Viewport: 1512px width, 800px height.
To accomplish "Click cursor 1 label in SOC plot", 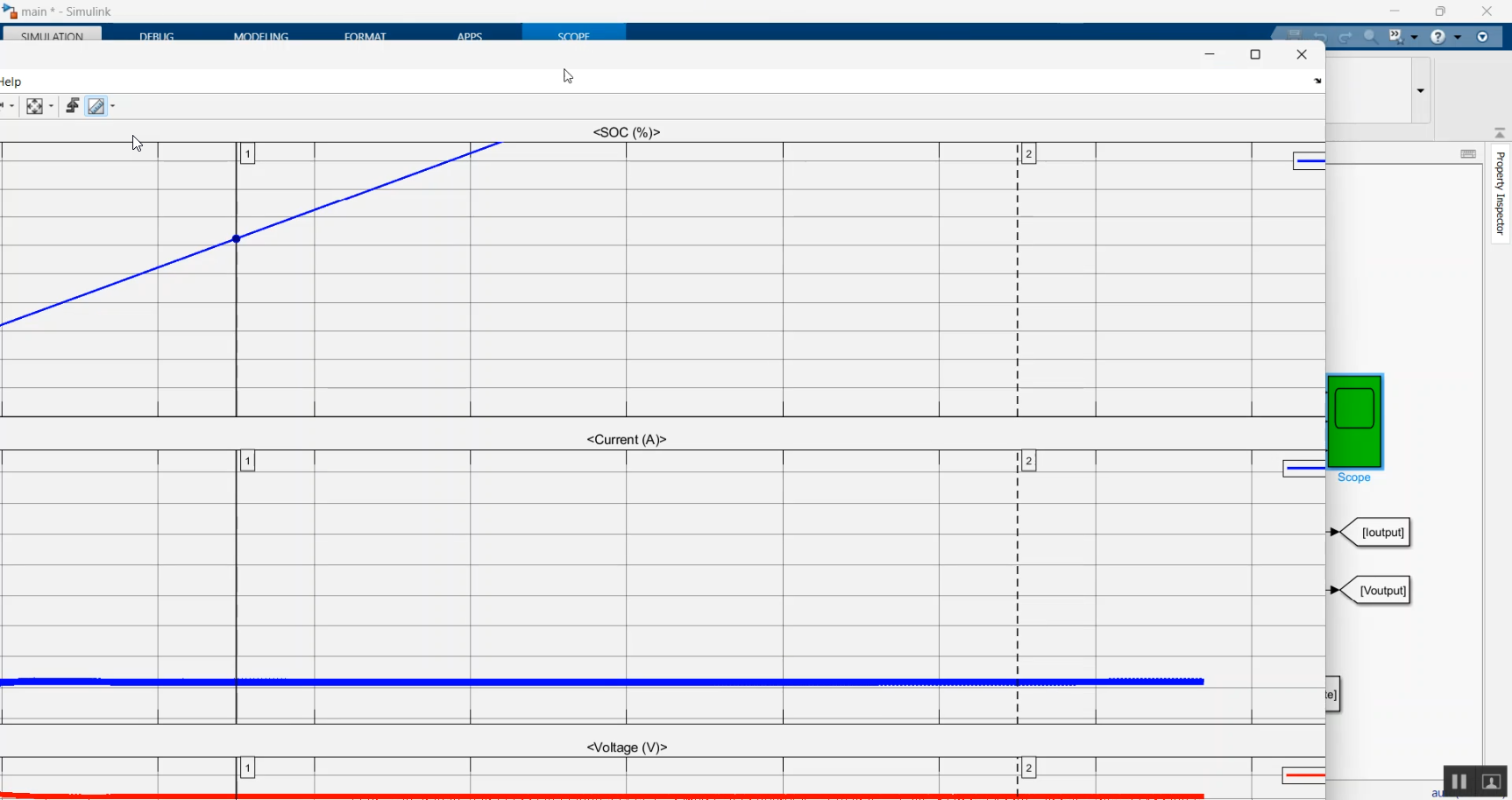I will [x=248, y=154].
